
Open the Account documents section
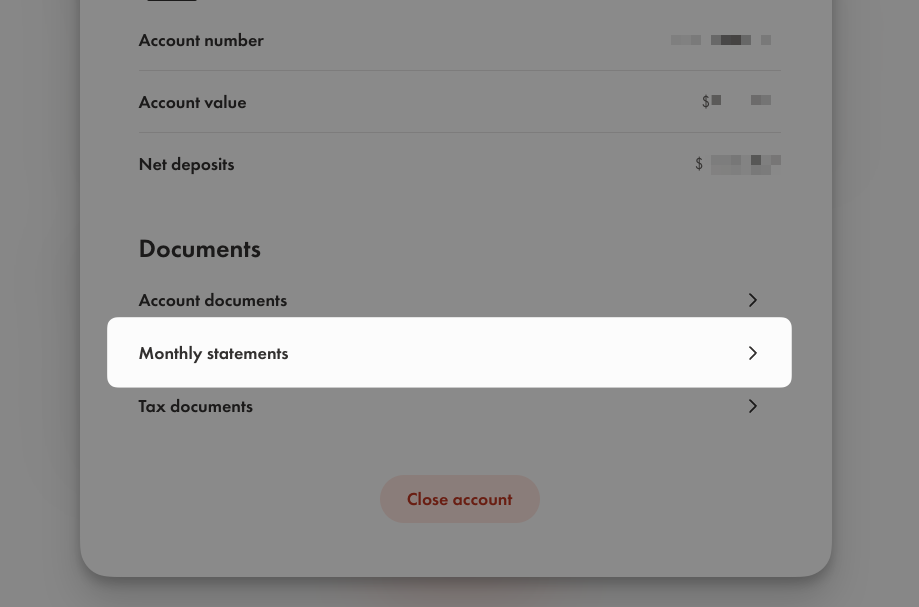(212, 300)
